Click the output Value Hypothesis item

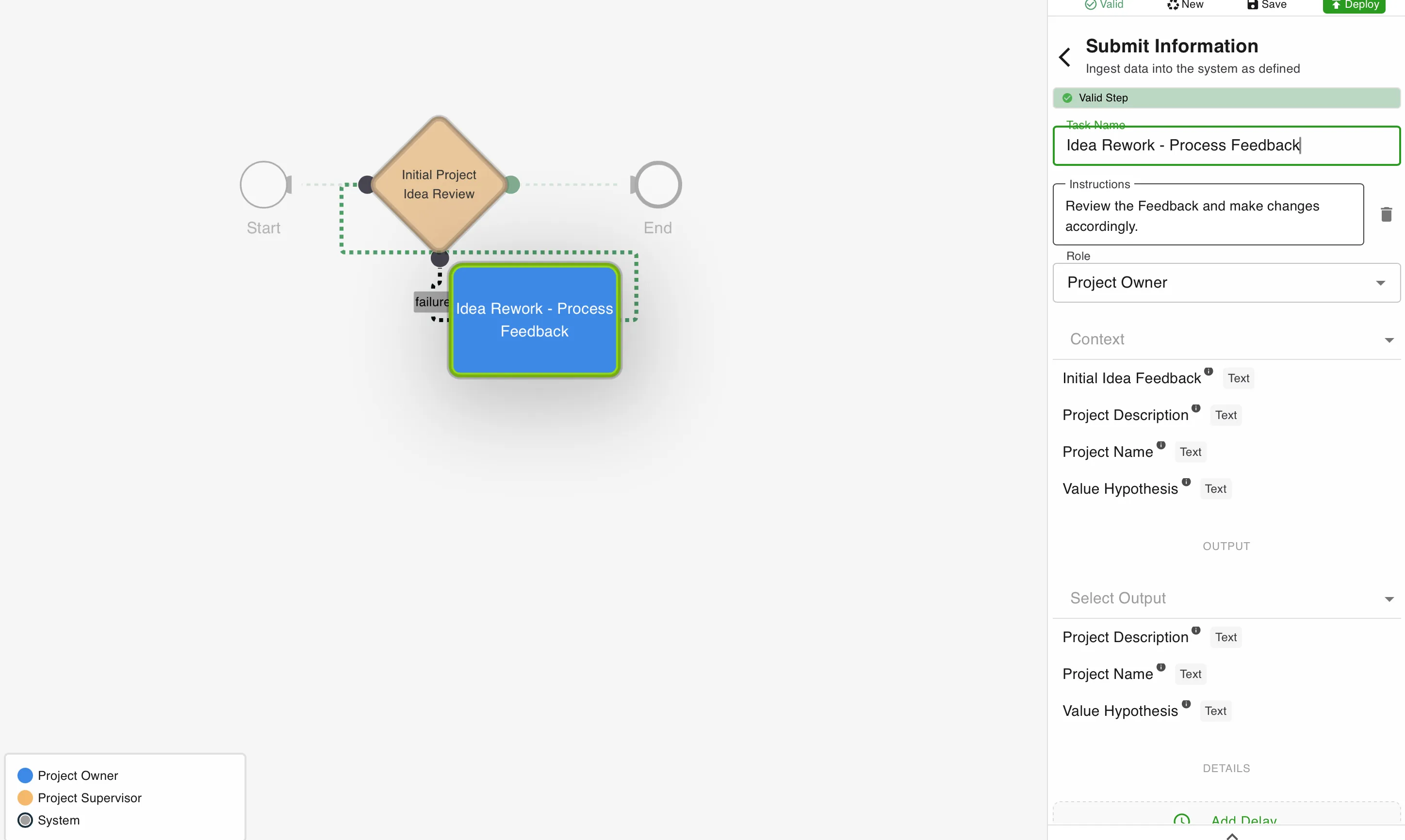1120,711
